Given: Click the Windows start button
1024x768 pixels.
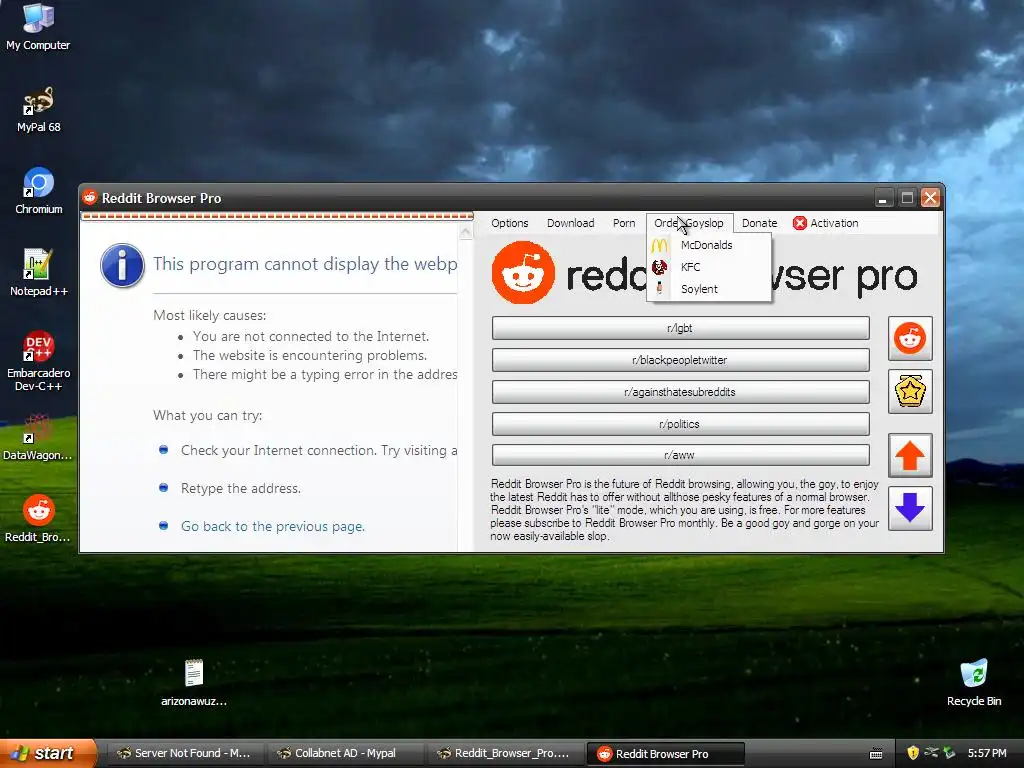Looking at the screenshot, I should click(x=48, y=753).
